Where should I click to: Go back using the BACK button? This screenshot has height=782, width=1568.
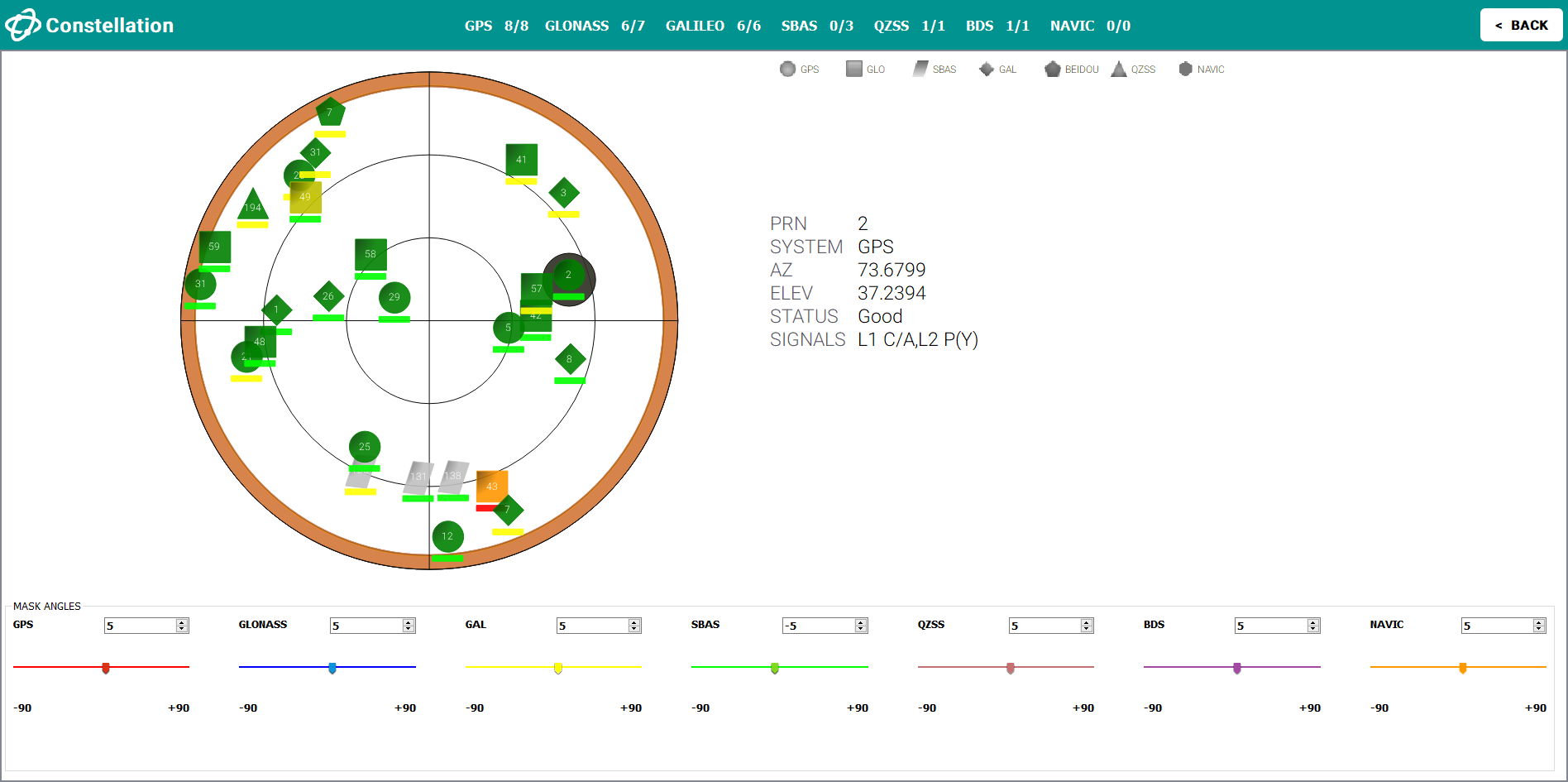click(1520, 25)
